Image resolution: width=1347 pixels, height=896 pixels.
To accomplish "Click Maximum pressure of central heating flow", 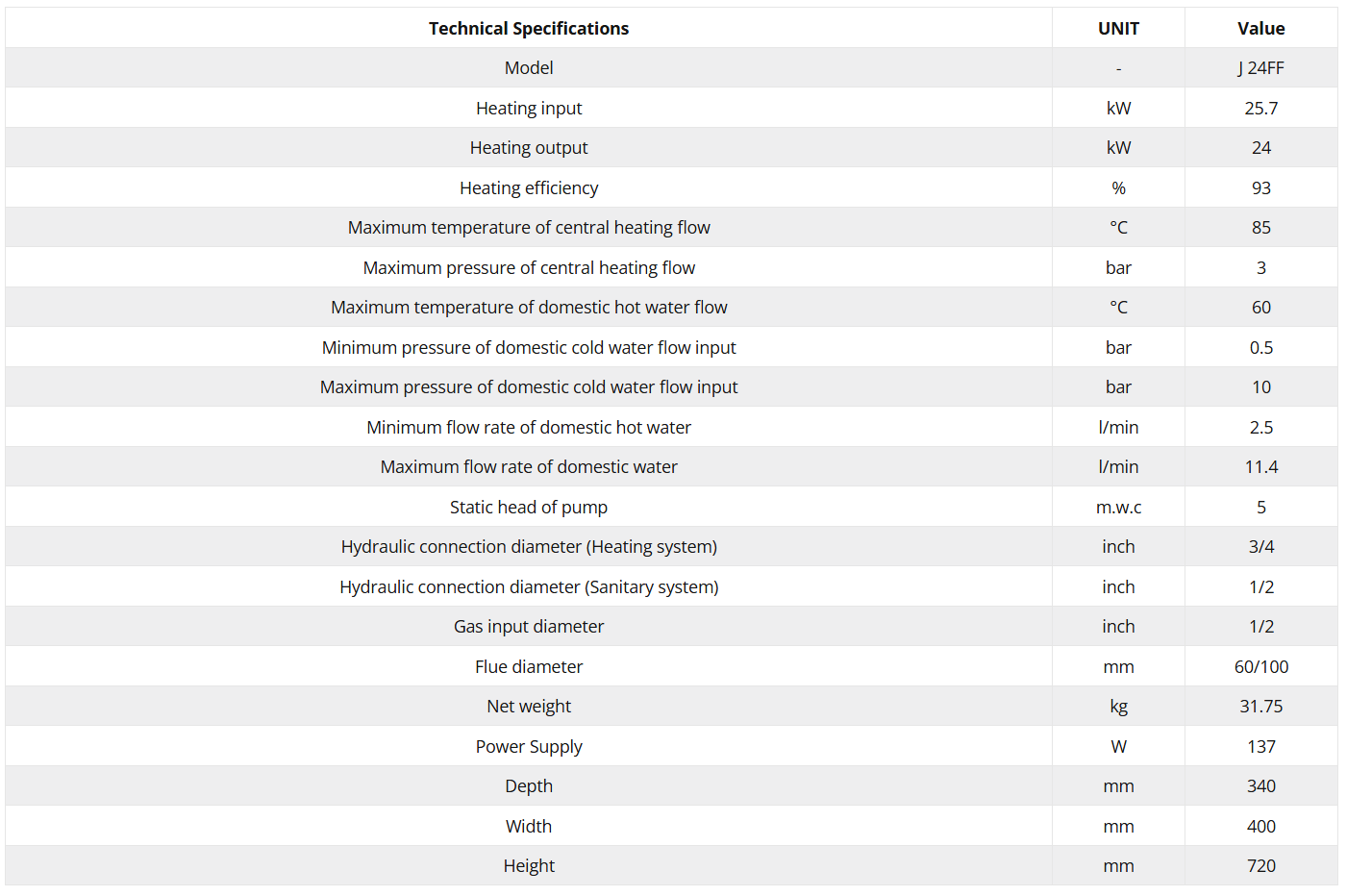I will pyautogui.click(x=529, y=268).
